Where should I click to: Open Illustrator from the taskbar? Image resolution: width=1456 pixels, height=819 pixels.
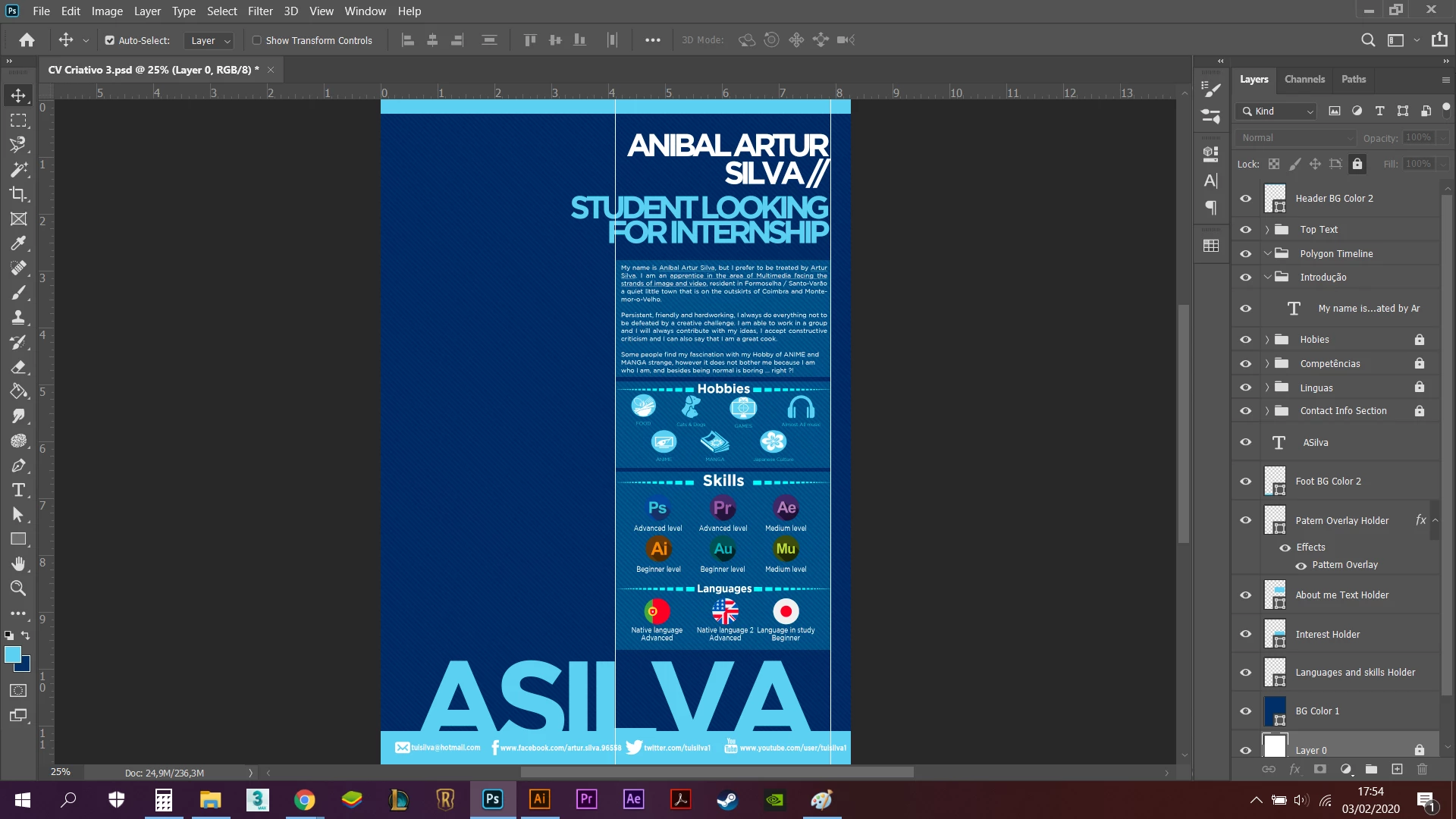539,799
